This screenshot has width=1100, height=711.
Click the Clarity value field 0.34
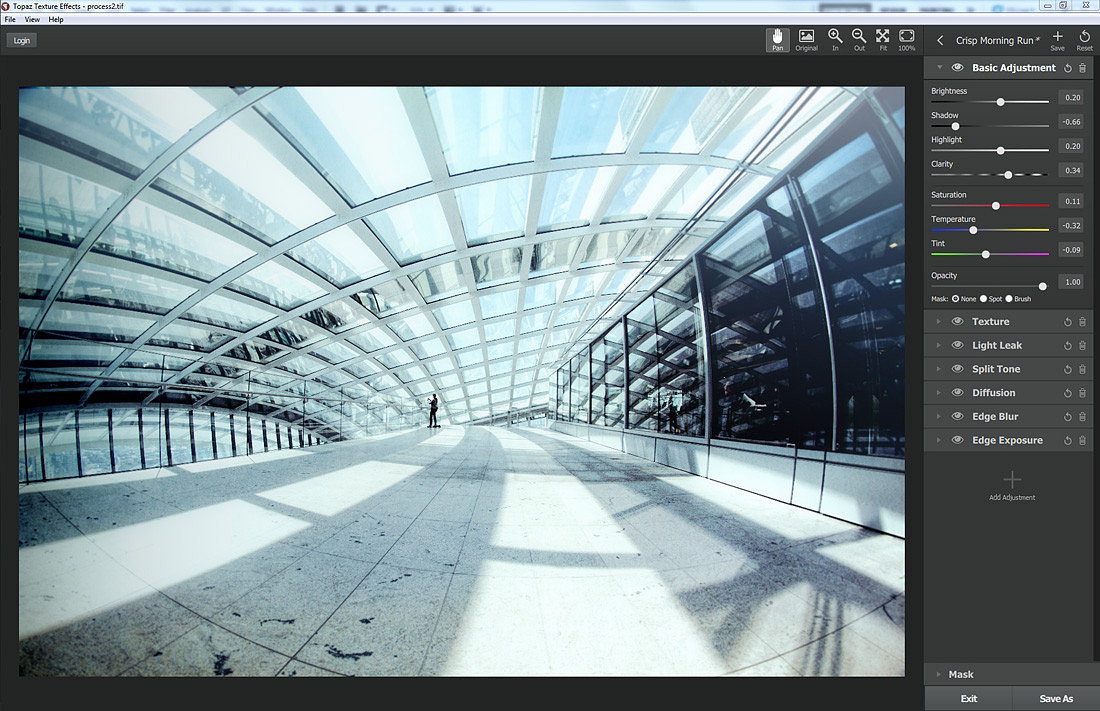click(1071, 171)
